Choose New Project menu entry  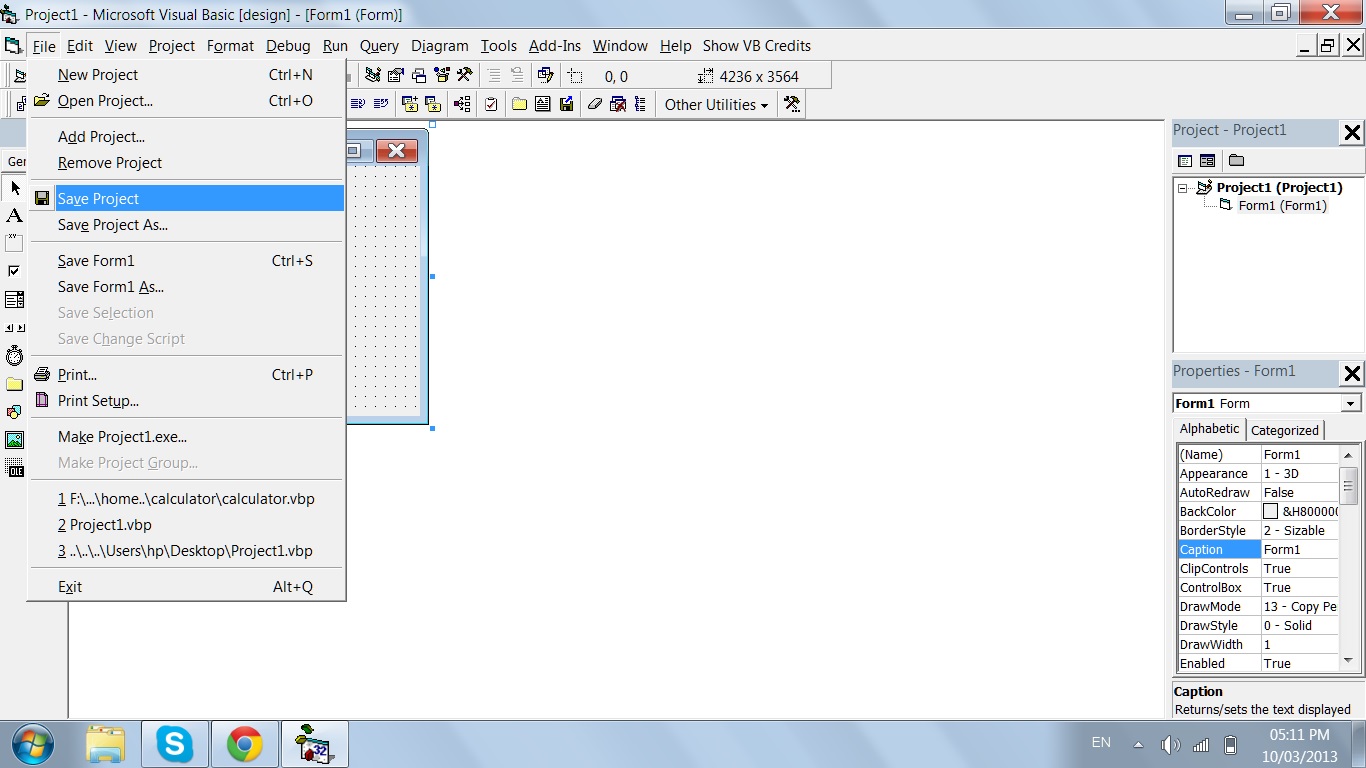[187, 75]
